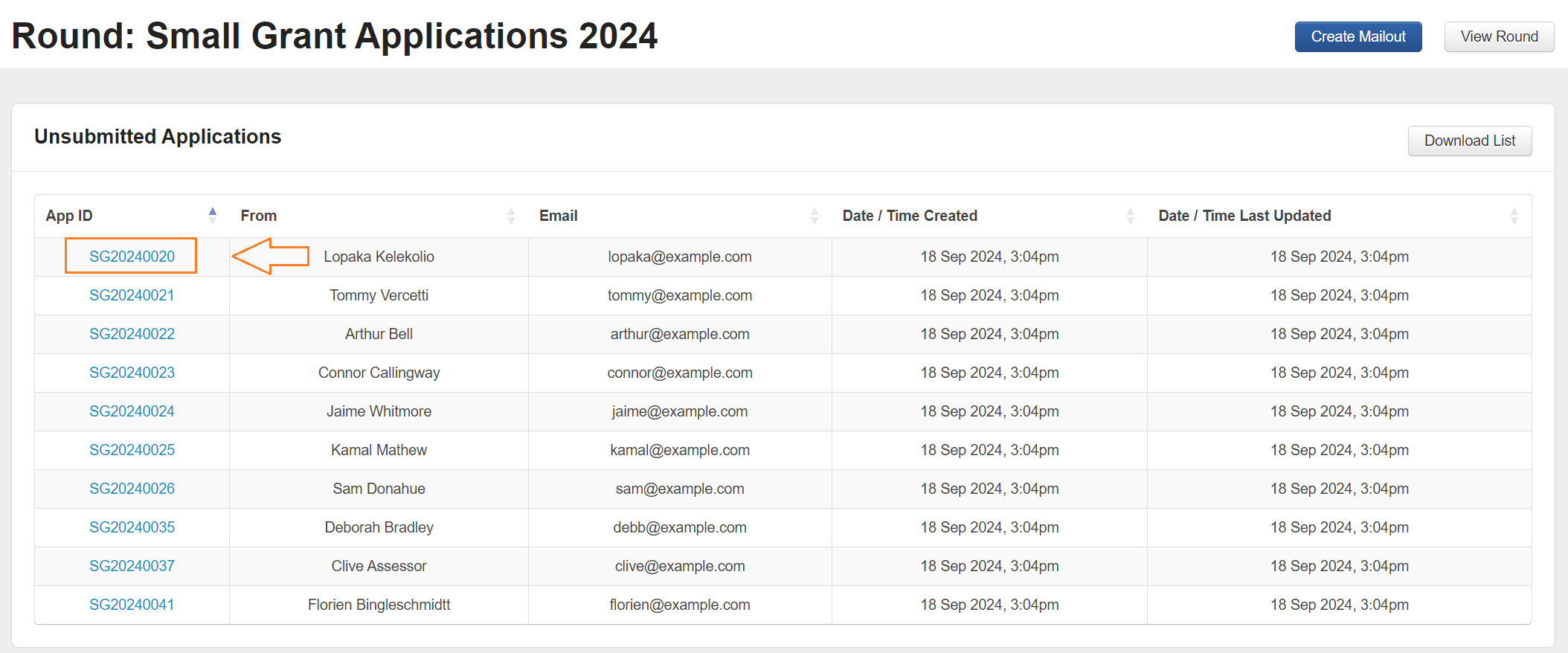Viewport: 1568px width, 653px height.
Task: Sort by Date / Time Last Updated arrows
Action: tap(1514, 216)
